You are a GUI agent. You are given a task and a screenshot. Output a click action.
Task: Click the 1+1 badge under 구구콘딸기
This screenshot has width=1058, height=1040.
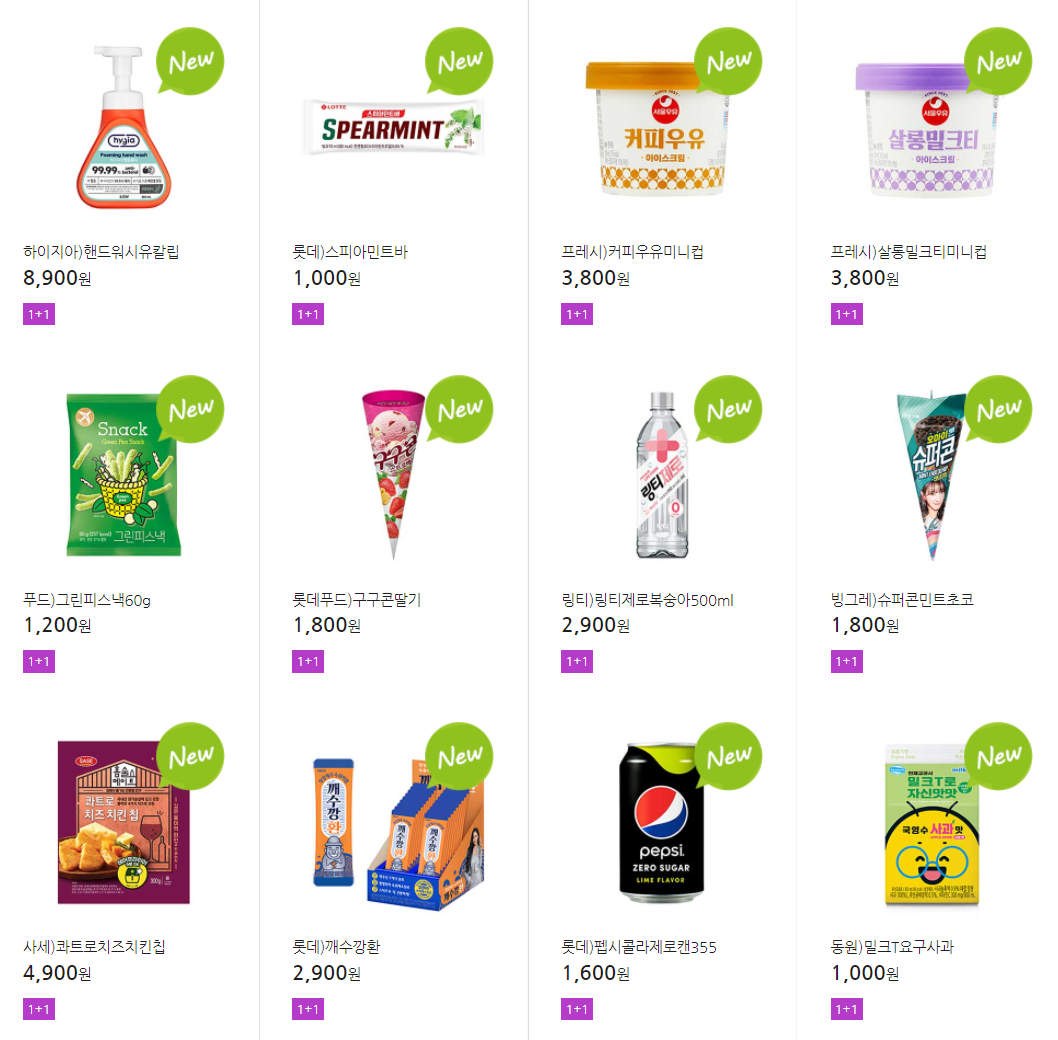(x=308, y=661)
